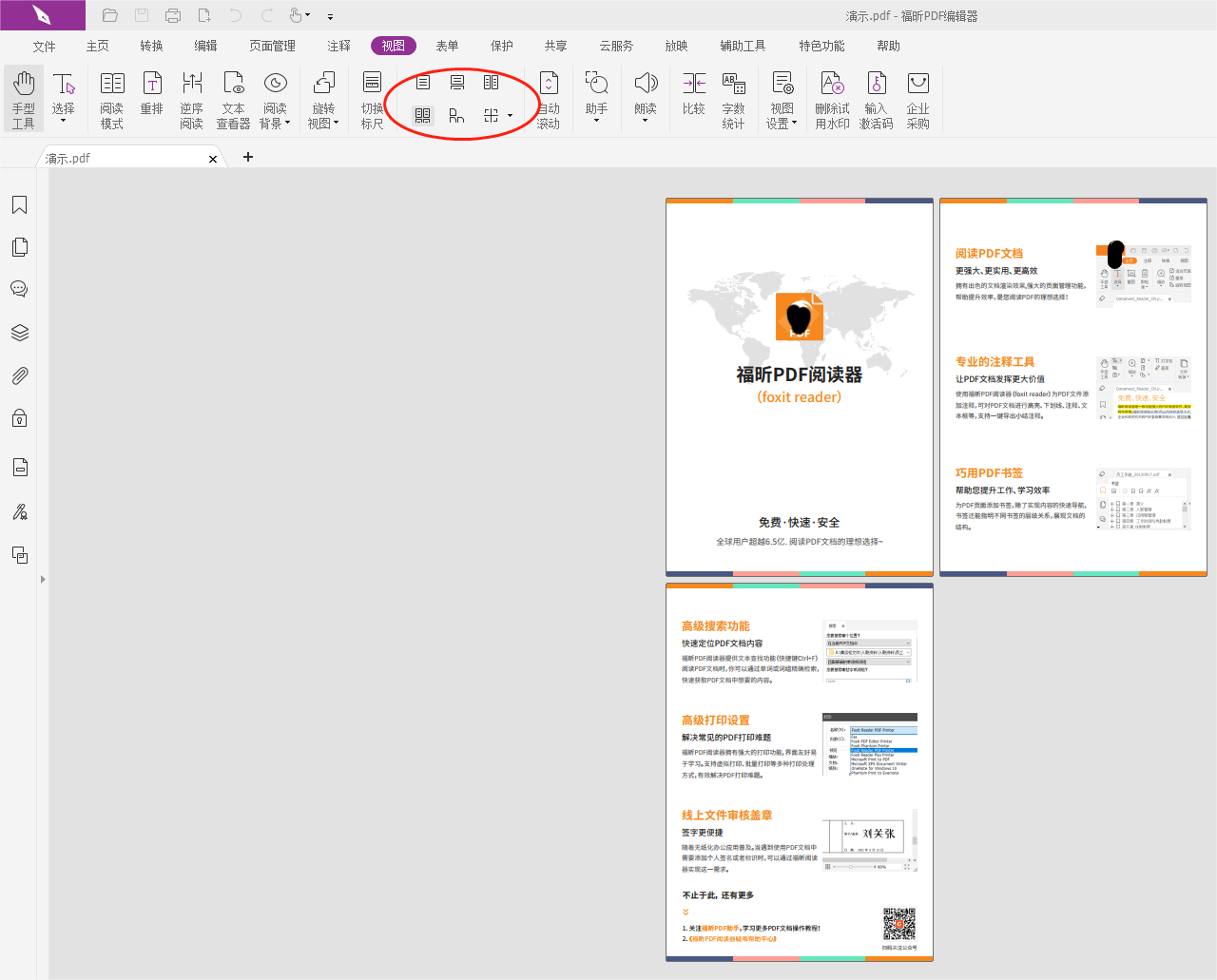Viewport: 1217px width, 980px height.
Task: Click the 删除试用水印 button
Action: pos(832,99)
